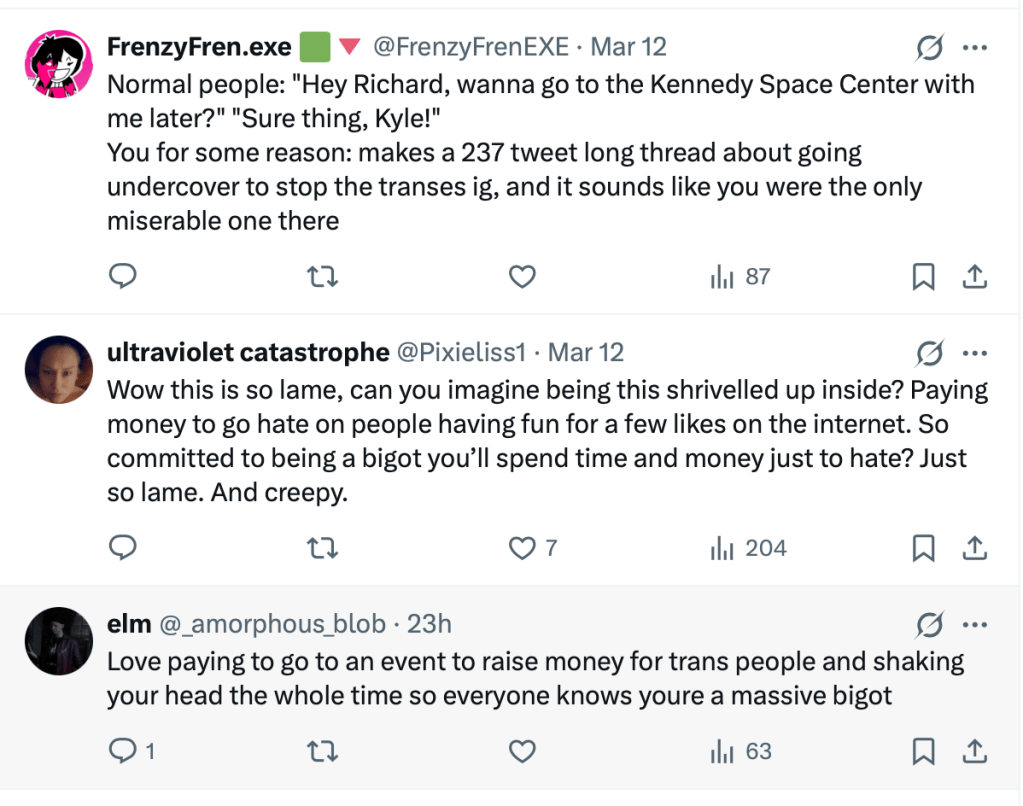1023x806 pixels.
Task: Bookmark the FrenzyFren.exe tweet
Action: pyautogui.click(x=923, y=276)
